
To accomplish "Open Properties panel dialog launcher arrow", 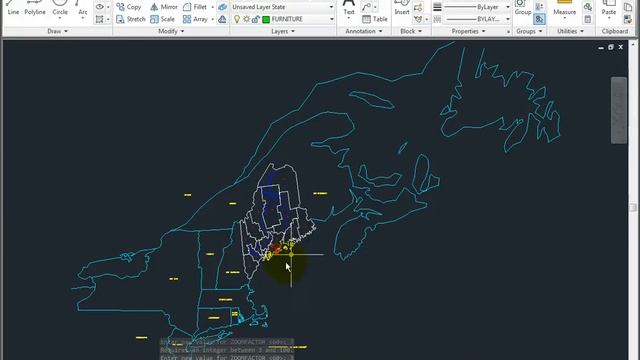I will coord(509,31).
